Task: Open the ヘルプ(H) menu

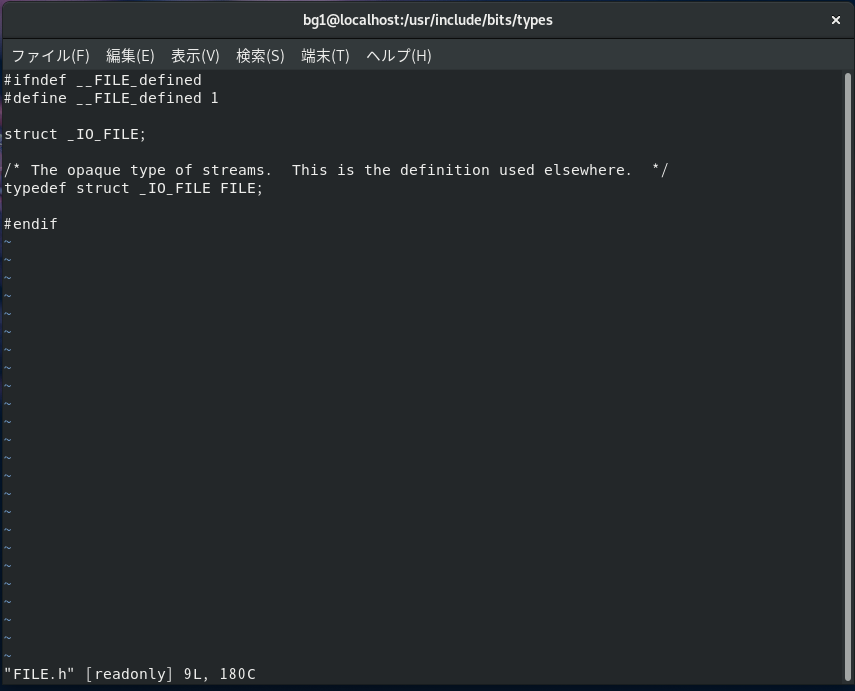Action: click(x=399, y=56)
